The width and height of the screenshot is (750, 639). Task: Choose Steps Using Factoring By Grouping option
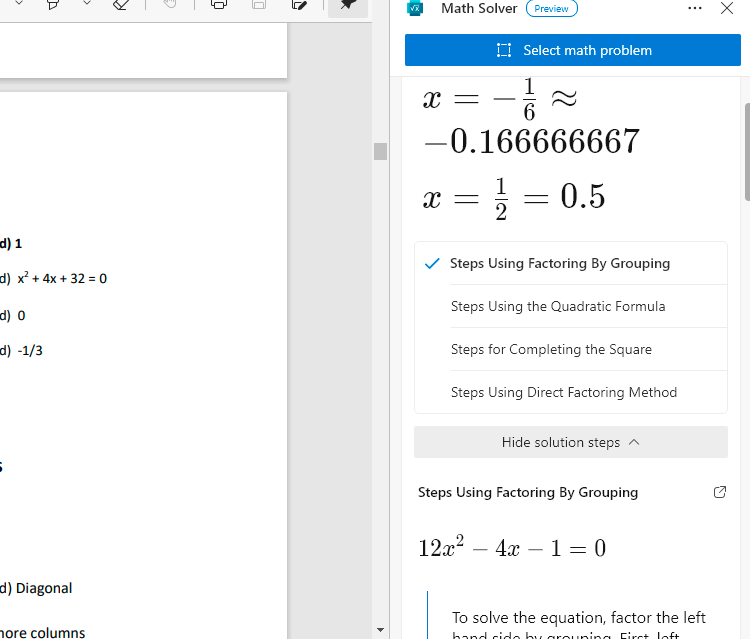point(571,264)
